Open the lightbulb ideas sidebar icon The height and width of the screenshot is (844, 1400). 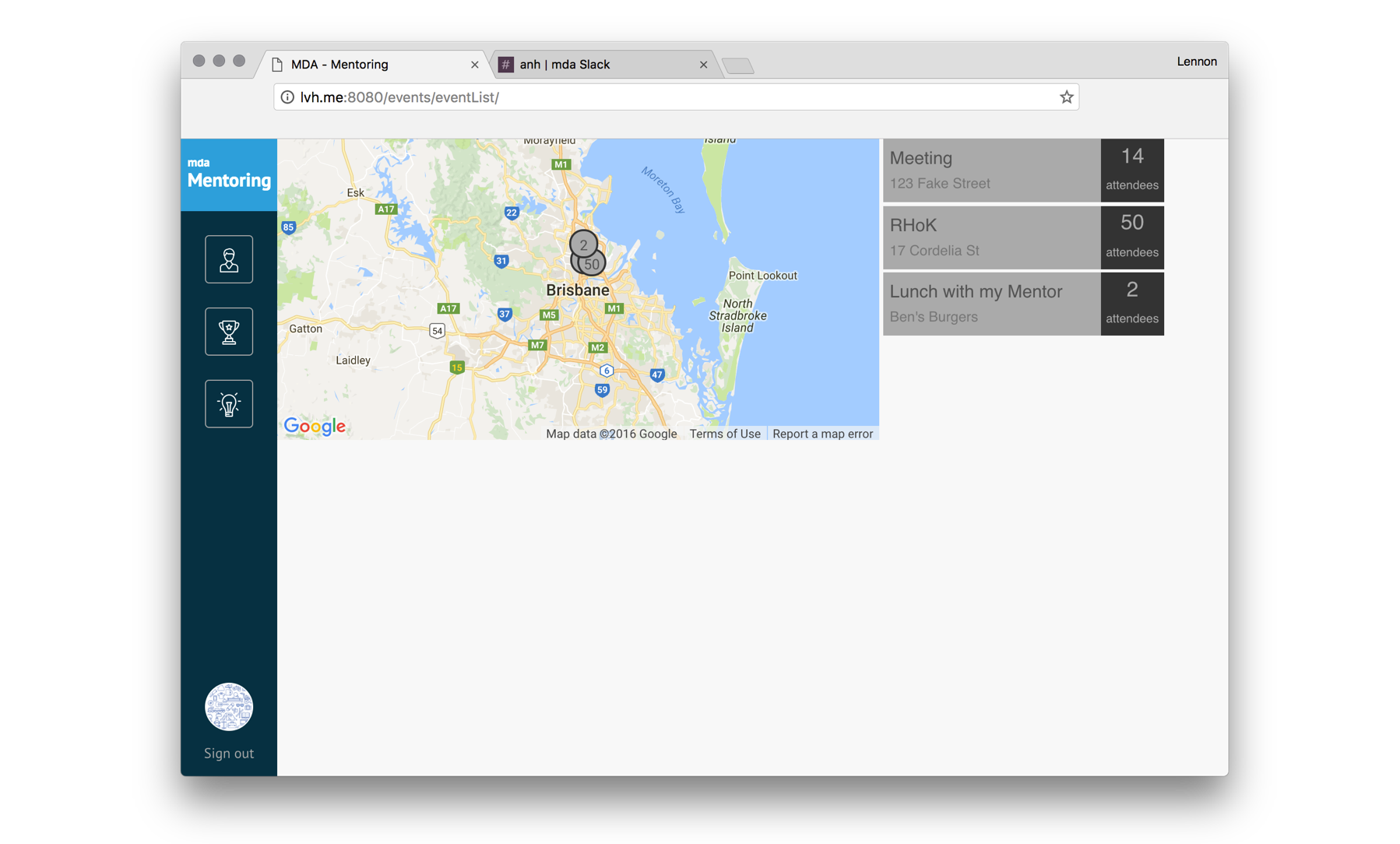[228, 404]
